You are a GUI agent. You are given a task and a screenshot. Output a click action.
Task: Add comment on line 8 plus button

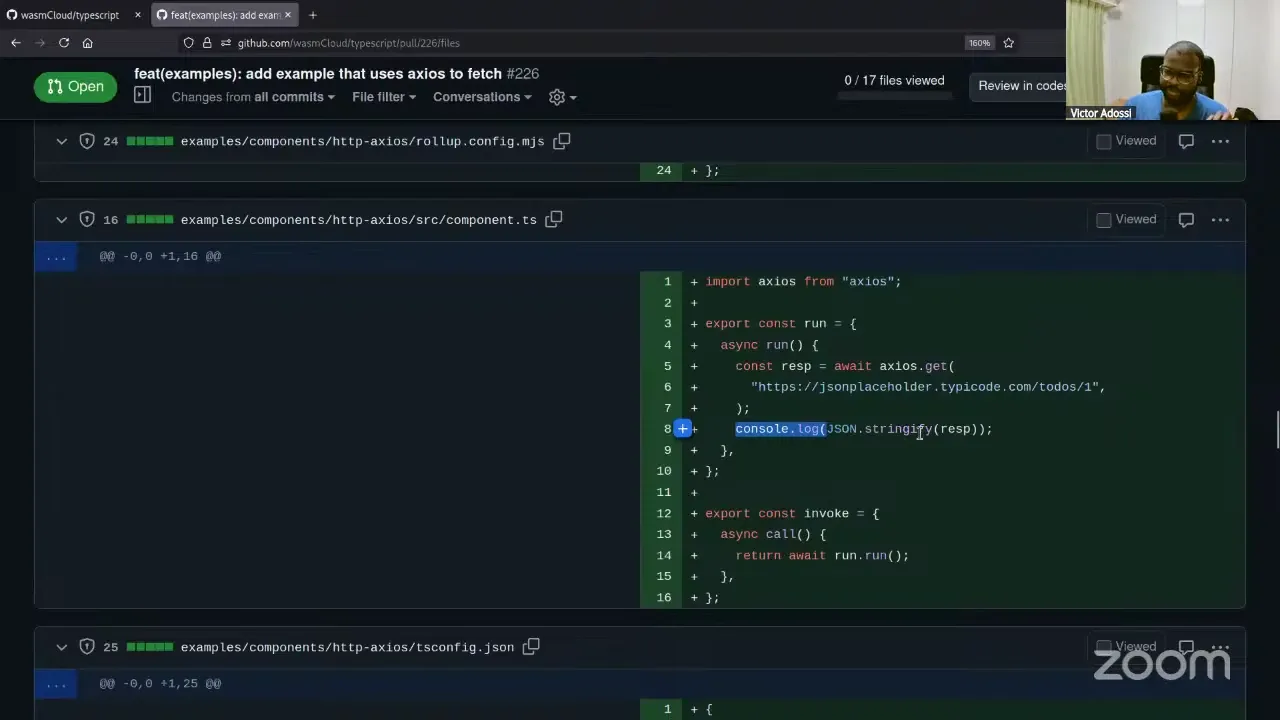click(x=683, y=429)
